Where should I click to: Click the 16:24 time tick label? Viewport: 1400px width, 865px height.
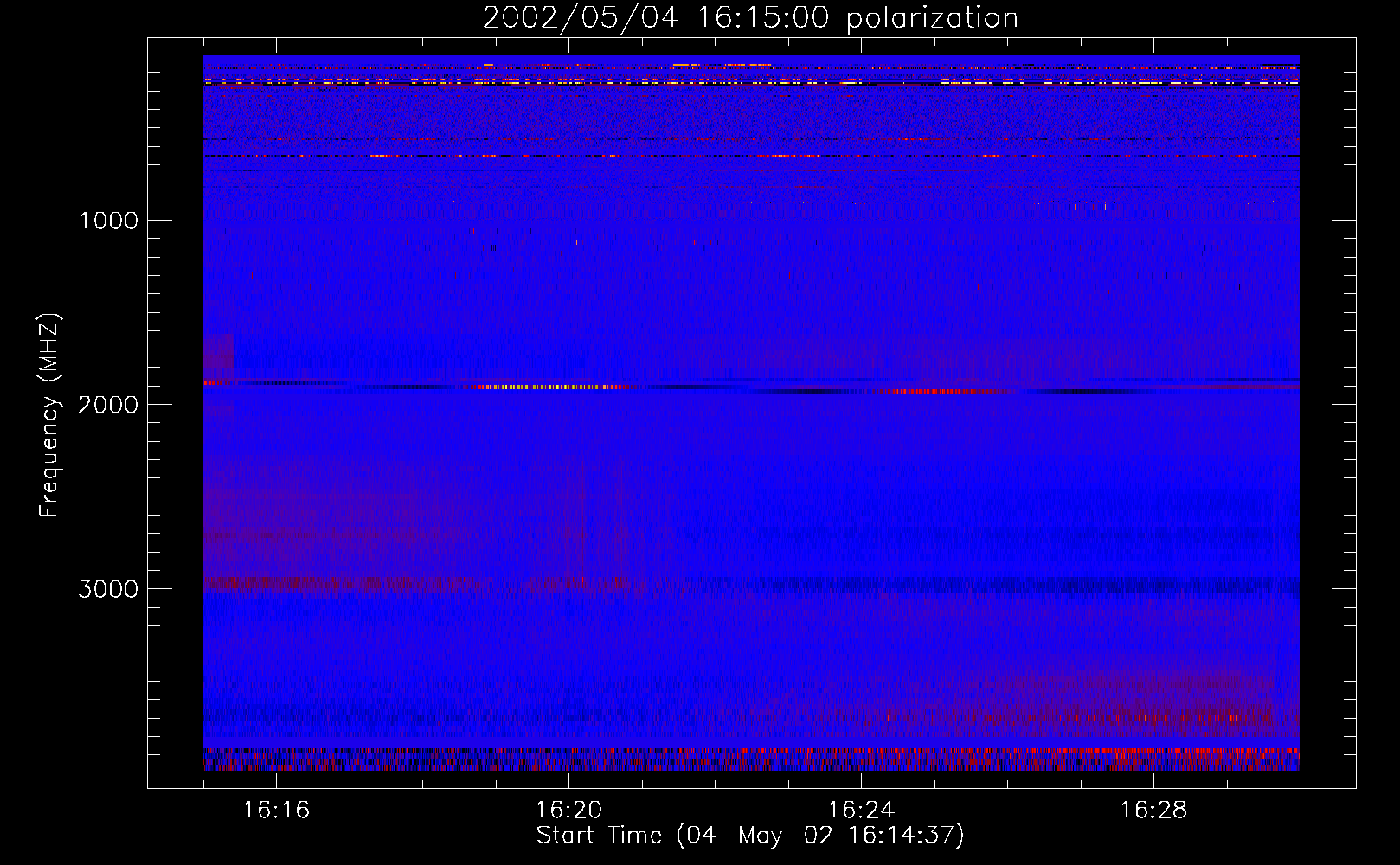(861, 811)
